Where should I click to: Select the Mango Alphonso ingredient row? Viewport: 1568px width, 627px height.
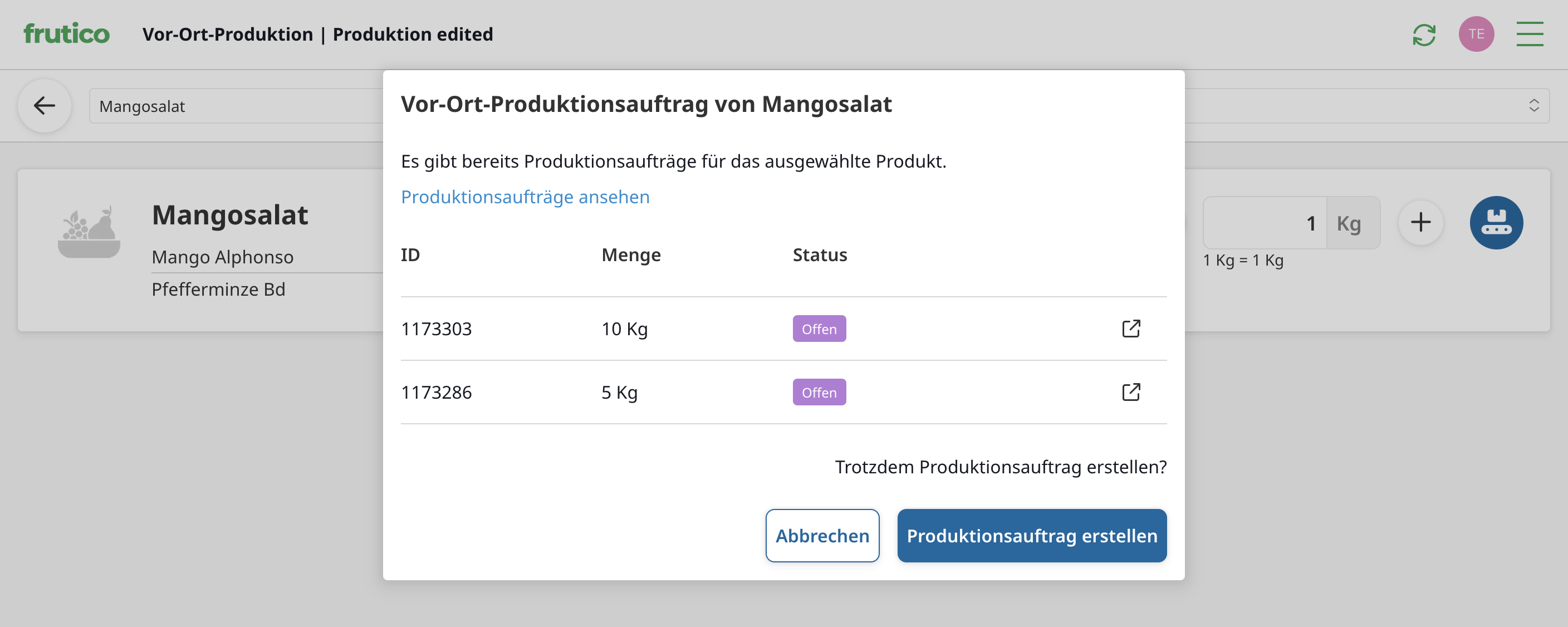click(x=222, y=257)
